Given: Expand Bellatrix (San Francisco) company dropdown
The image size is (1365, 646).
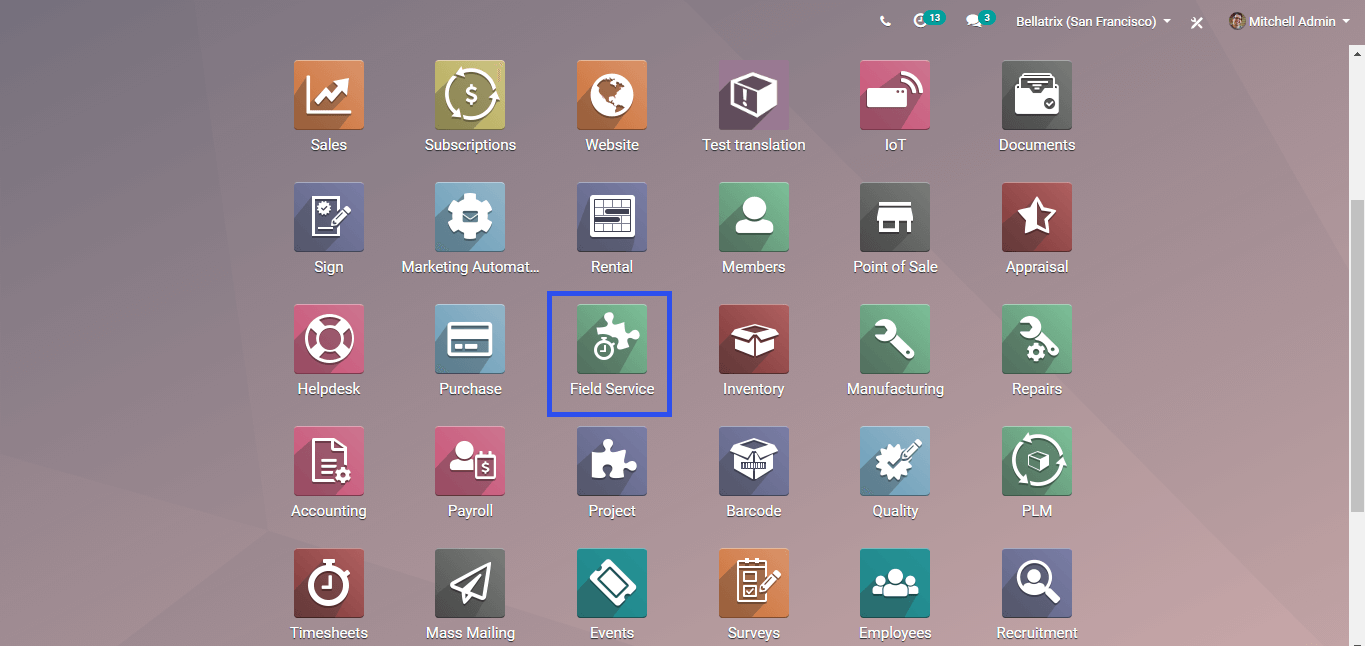Looking at the screenshot, I should [x=1093, y=21].
